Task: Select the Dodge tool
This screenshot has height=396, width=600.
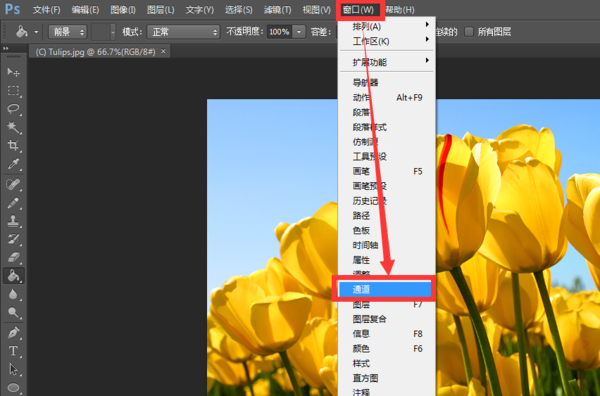Action: coord(13,313)
